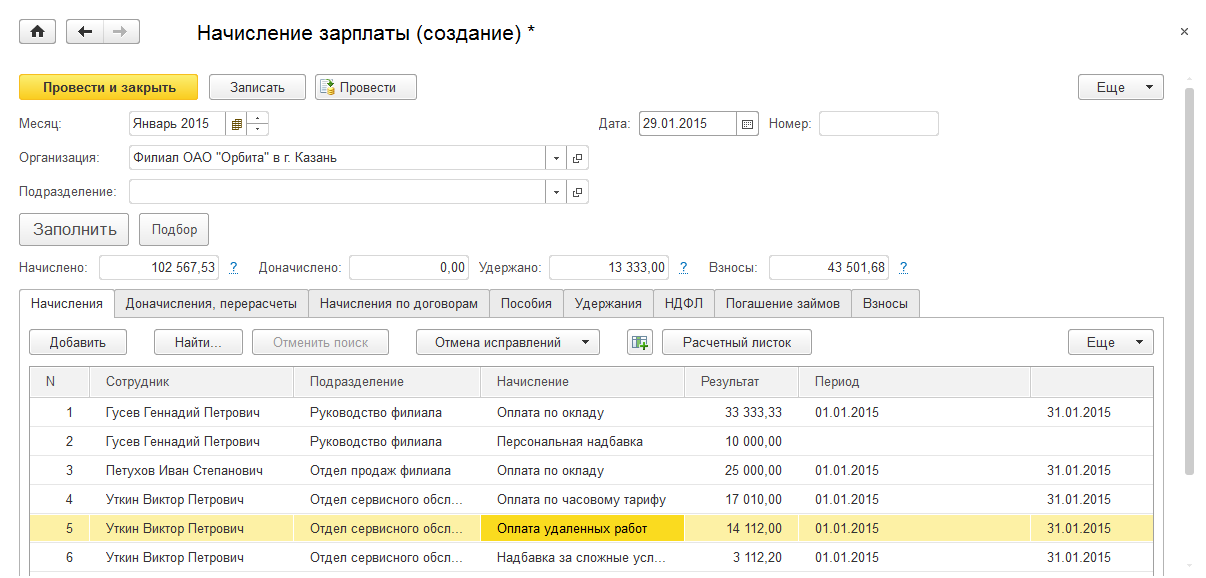
Task: Switch to the Удержания tab
Action: pyautogui.click(x=608, y=304)
